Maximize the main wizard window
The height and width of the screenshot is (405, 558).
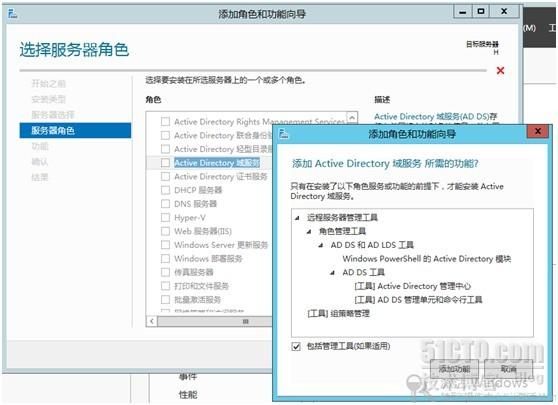(x=481, y=12)
